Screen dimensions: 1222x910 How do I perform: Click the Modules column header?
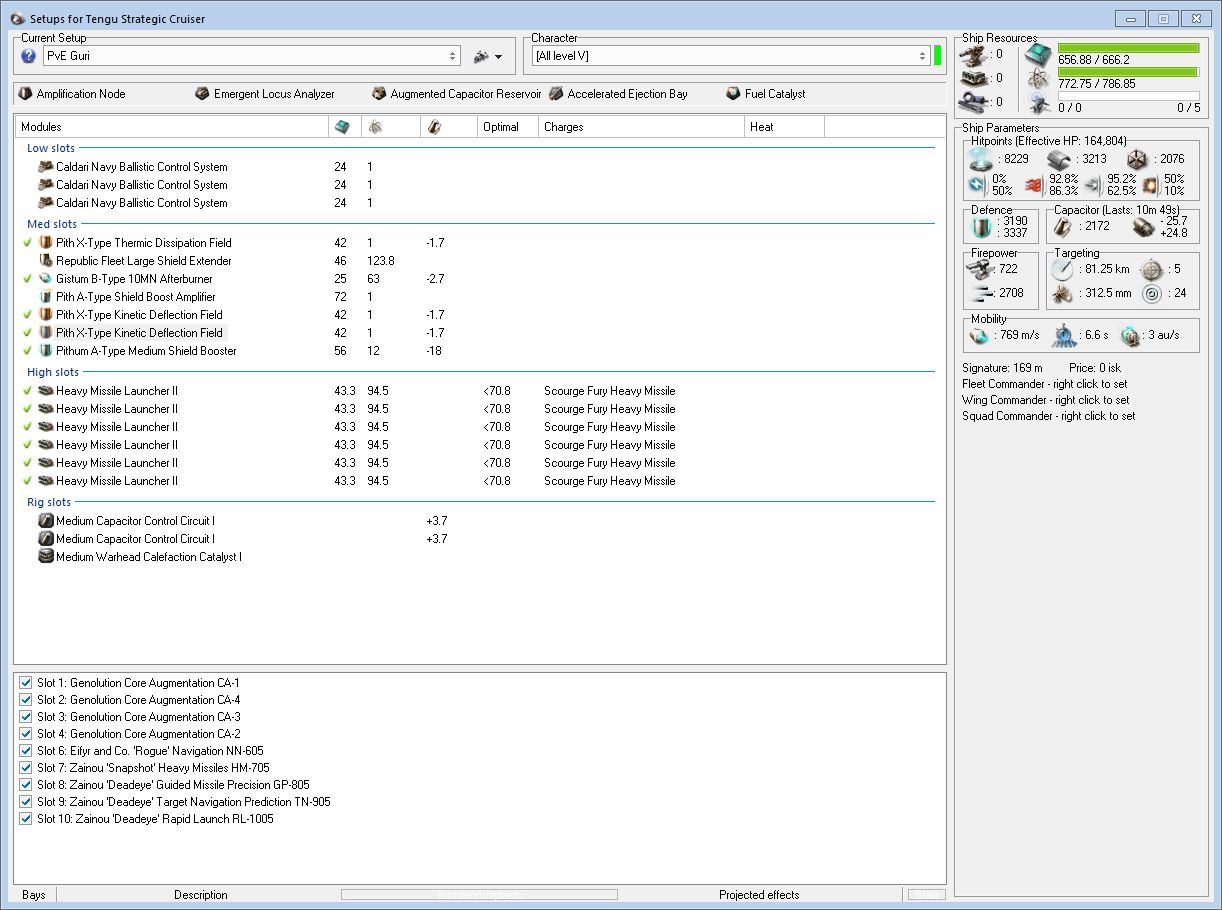tap(172, 127)
